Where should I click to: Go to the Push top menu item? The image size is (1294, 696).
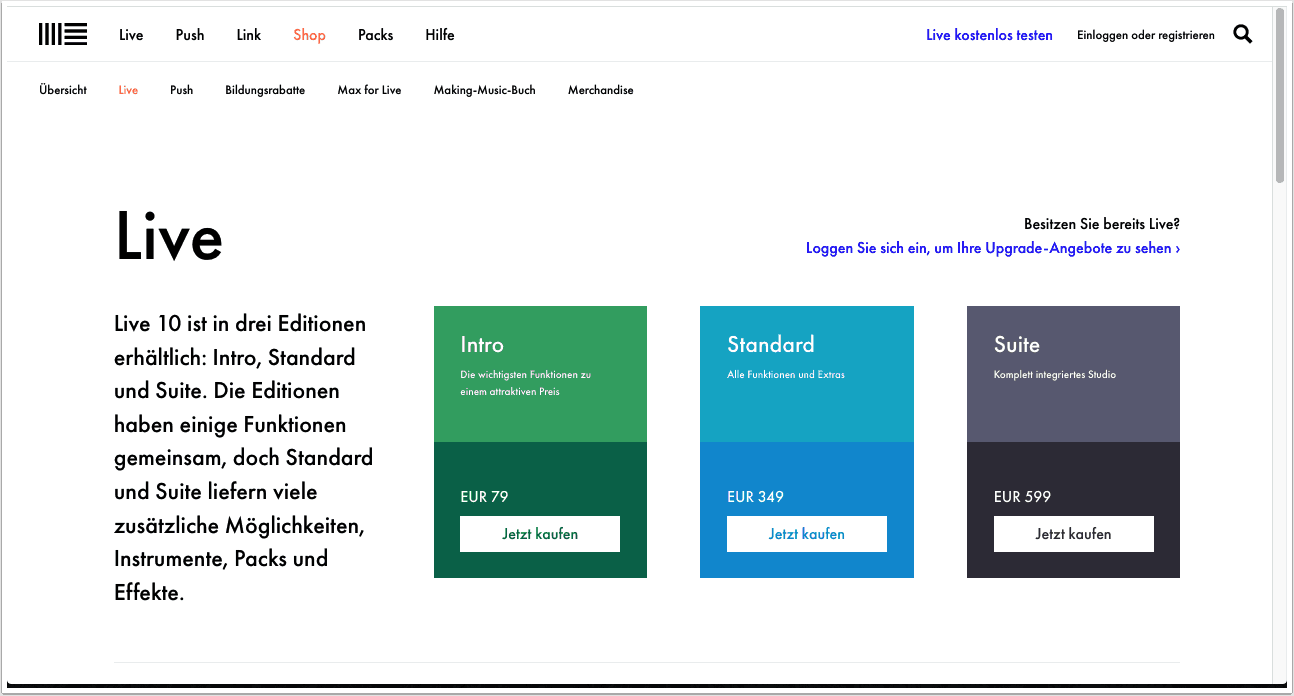coord(190,35)
